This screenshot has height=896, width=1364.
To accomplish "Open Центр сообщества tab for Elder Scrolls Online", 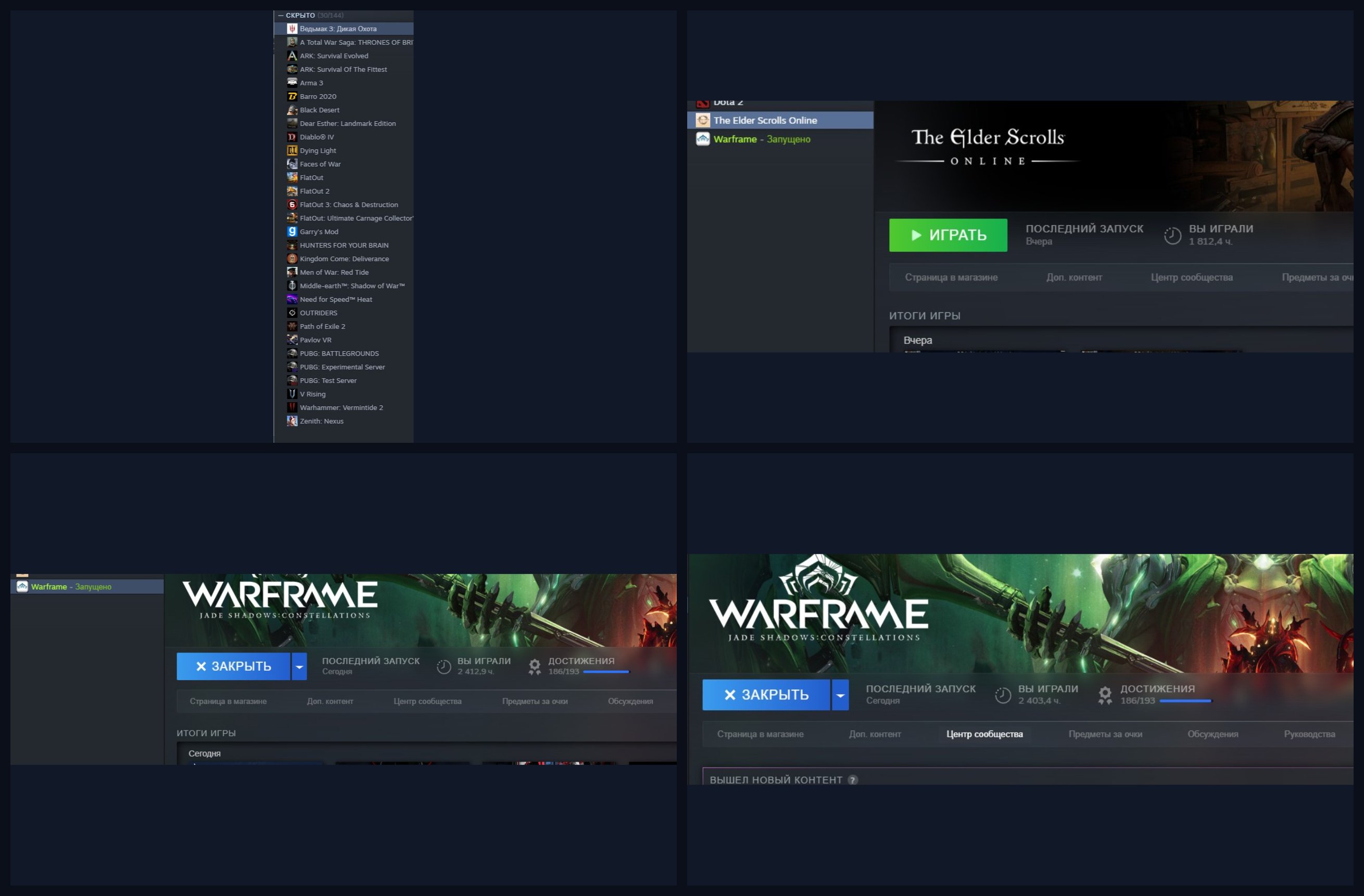I will point(1192,277).
